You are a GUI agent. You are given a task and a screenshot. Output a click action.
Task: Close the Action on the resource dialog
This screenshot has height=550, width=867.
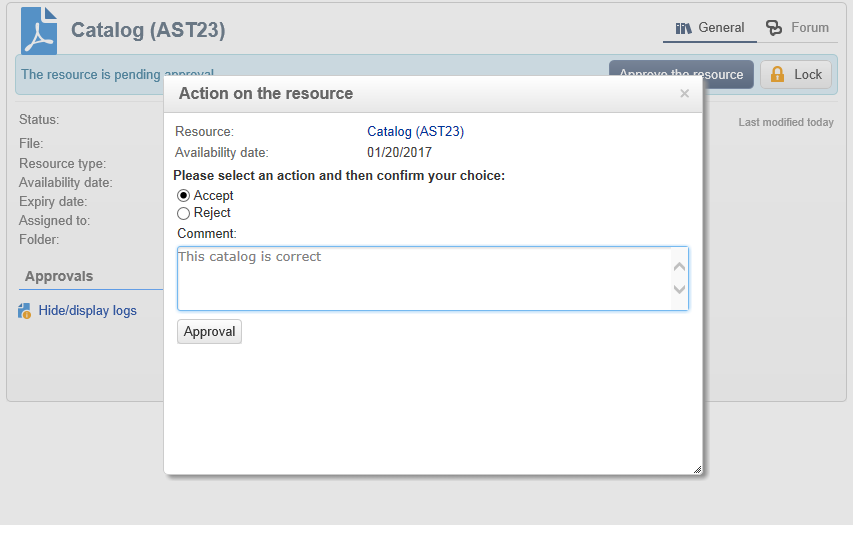[684, 94]
